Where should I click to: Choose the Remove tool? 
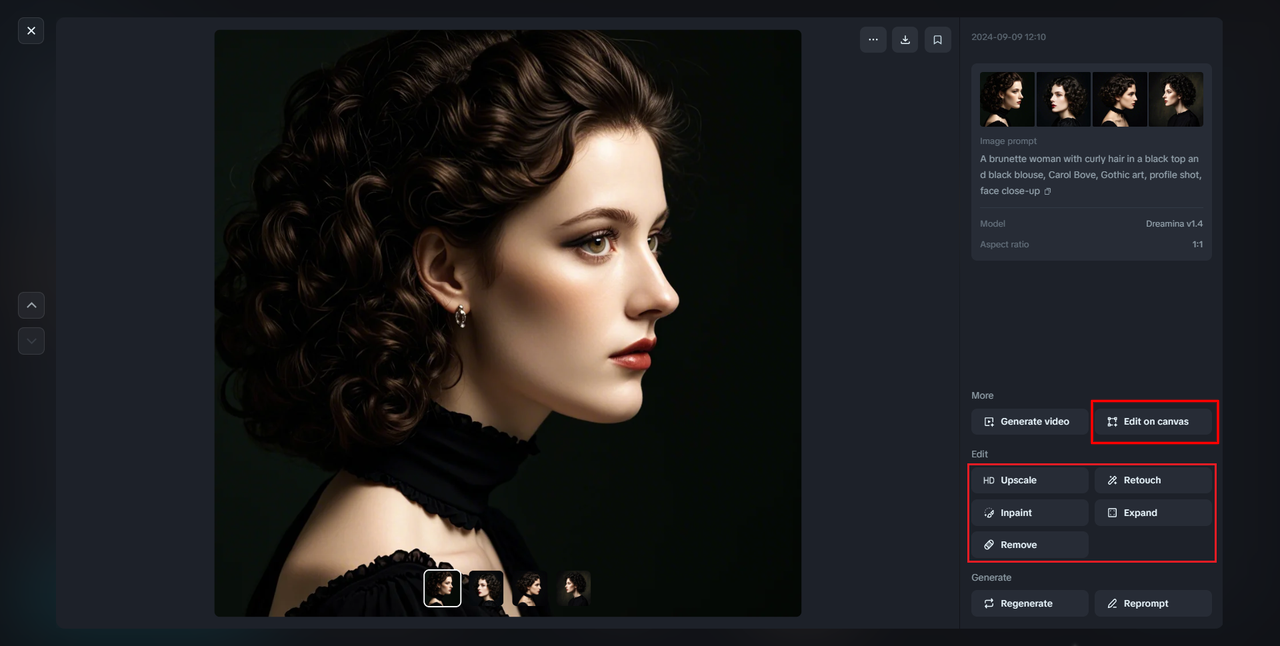pyautogui.click(x=1029, y=545)
